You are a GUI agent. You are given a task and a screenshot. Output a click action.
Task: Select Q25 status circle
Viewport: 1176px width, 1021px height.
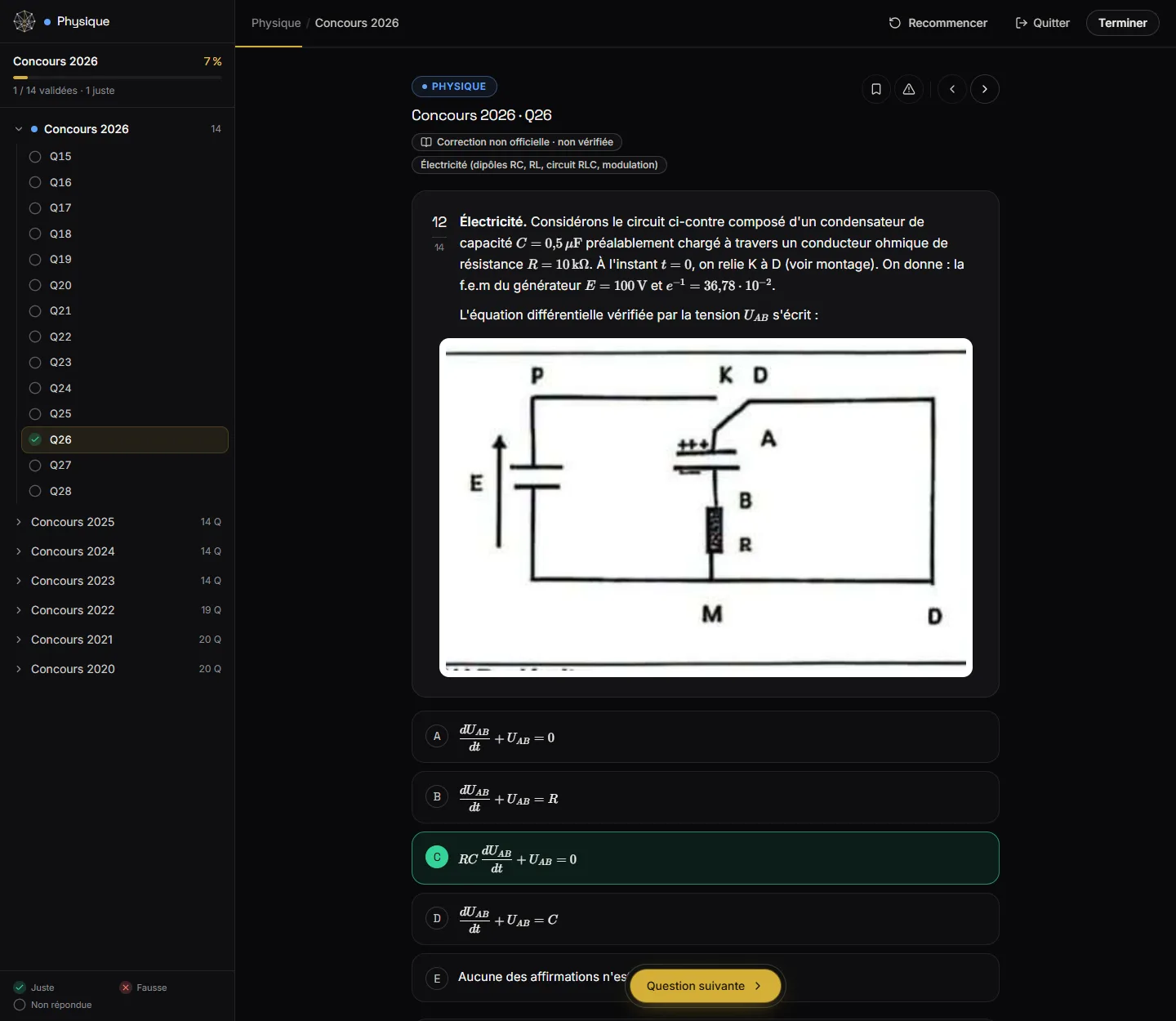tap(35, 414)
